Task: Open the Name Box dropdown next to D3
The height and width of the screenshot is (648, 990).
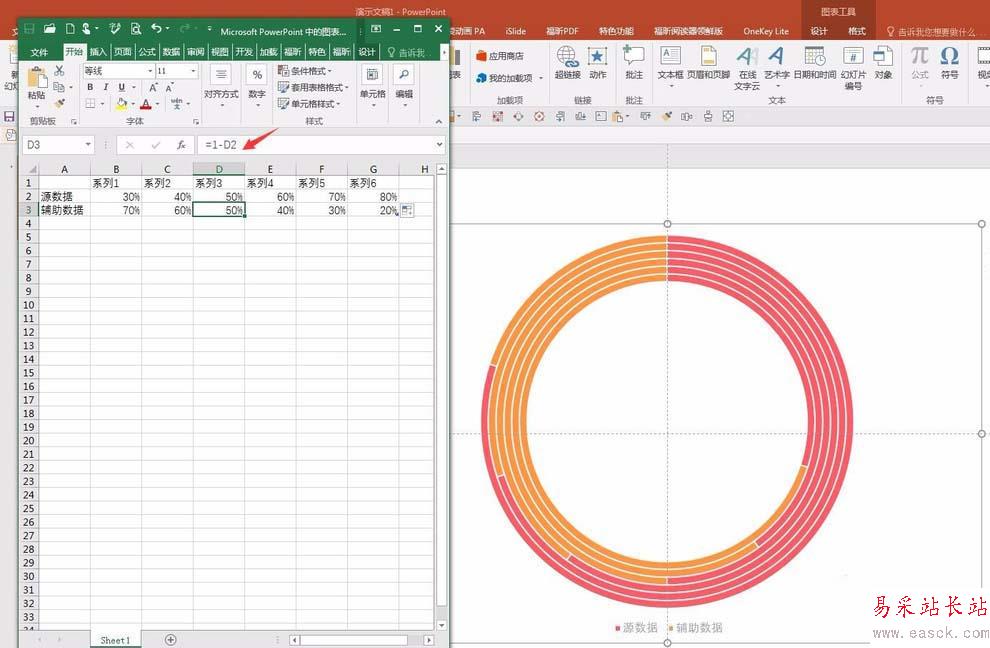Action: (88, 145)
